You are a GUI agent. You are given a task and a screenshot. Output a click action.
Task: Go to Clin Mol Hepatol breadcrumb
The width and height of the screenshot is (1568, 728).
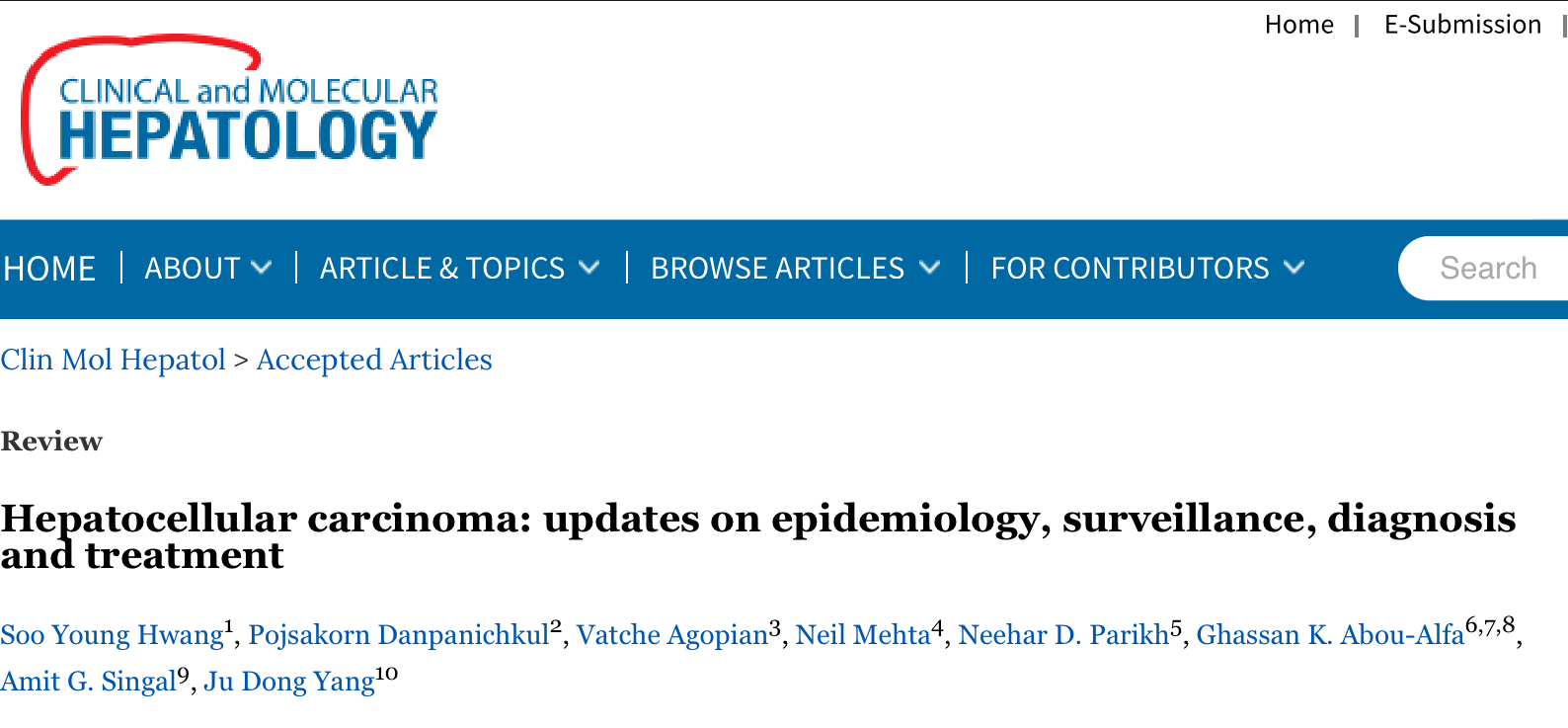114,361
